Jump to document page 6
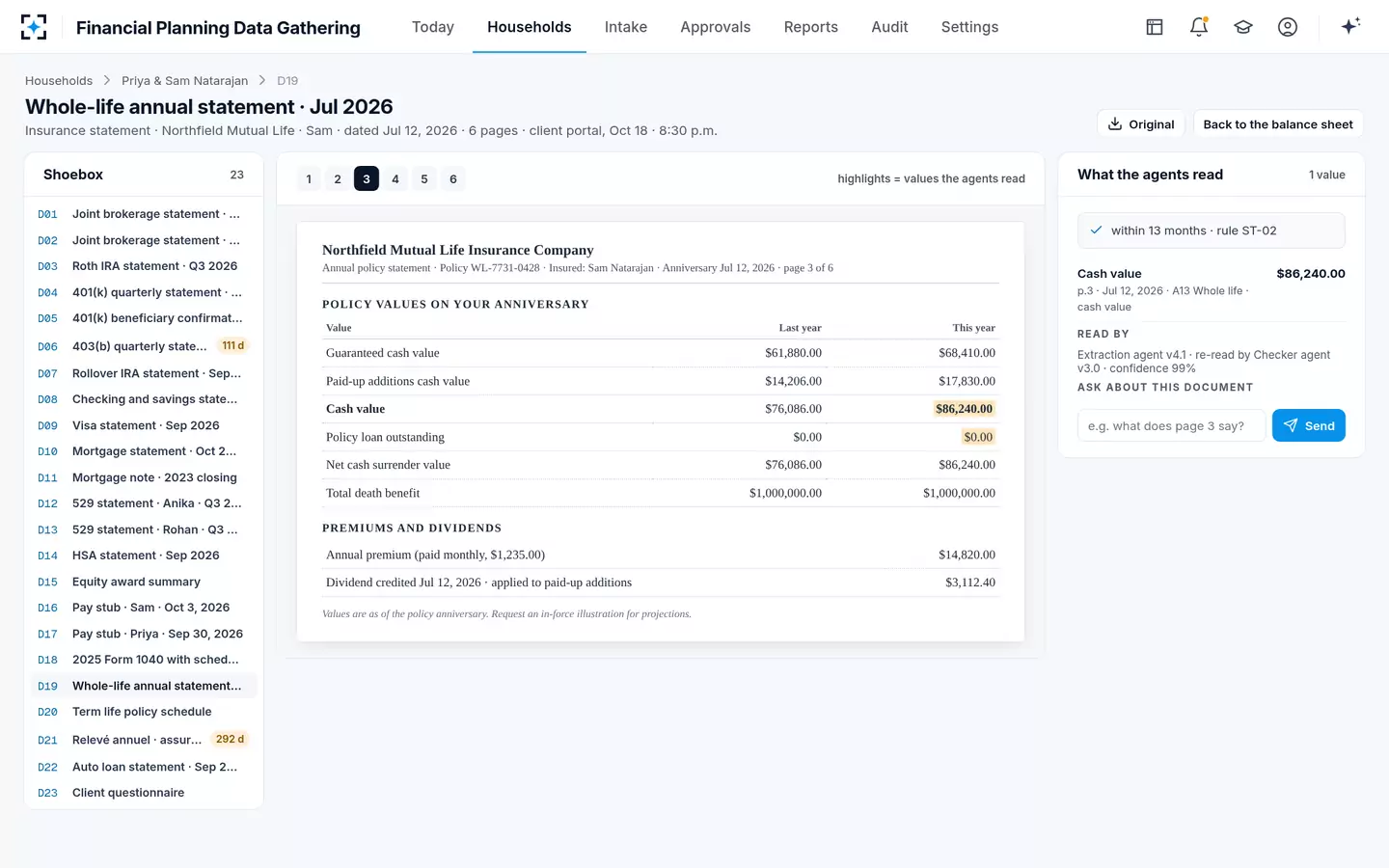Screen dimensions: 1389x868 (453, 178)
